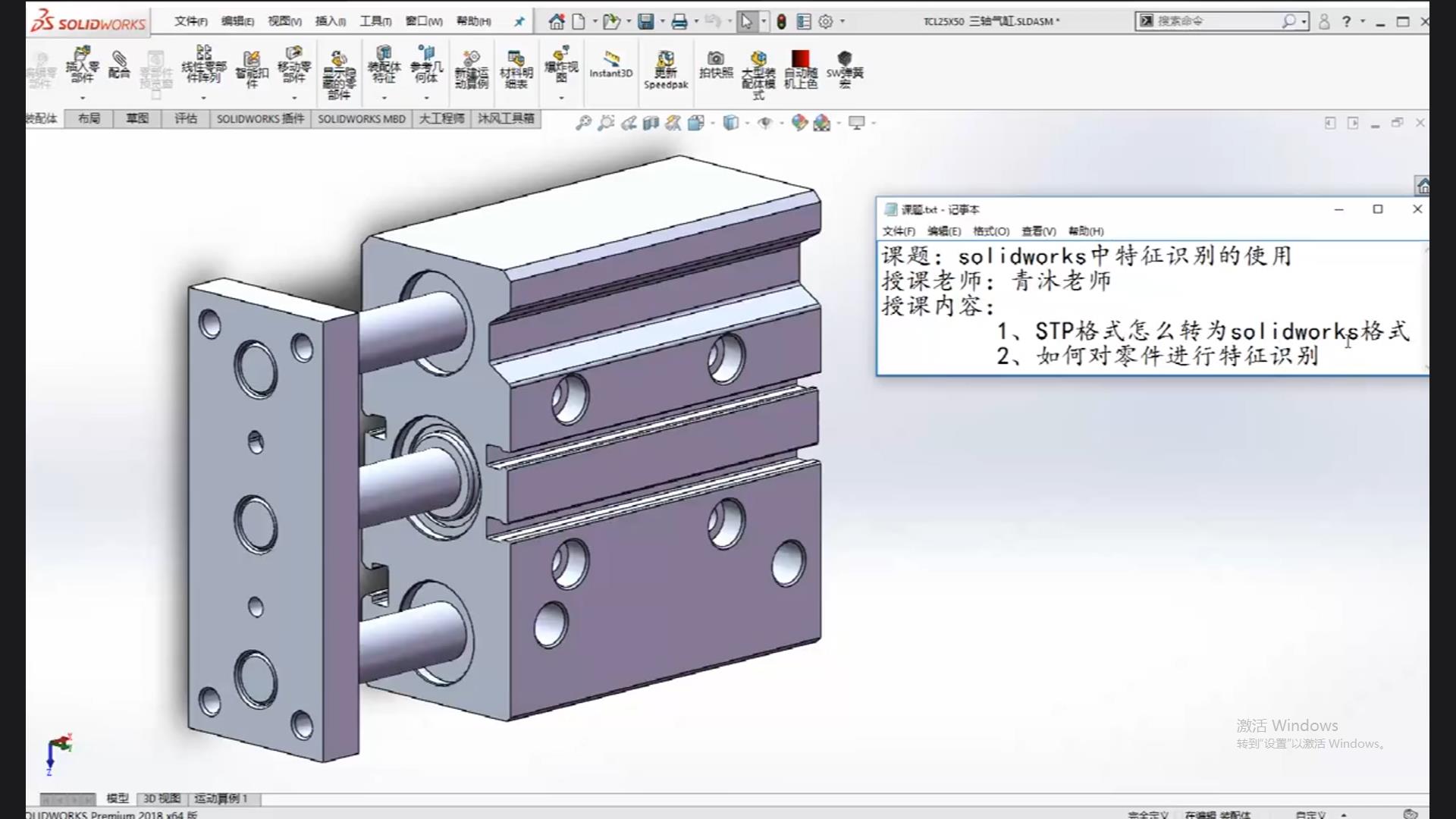
Task: Expand the Reference Geometry dropdown arrow
Action: [x=426, y=98]
